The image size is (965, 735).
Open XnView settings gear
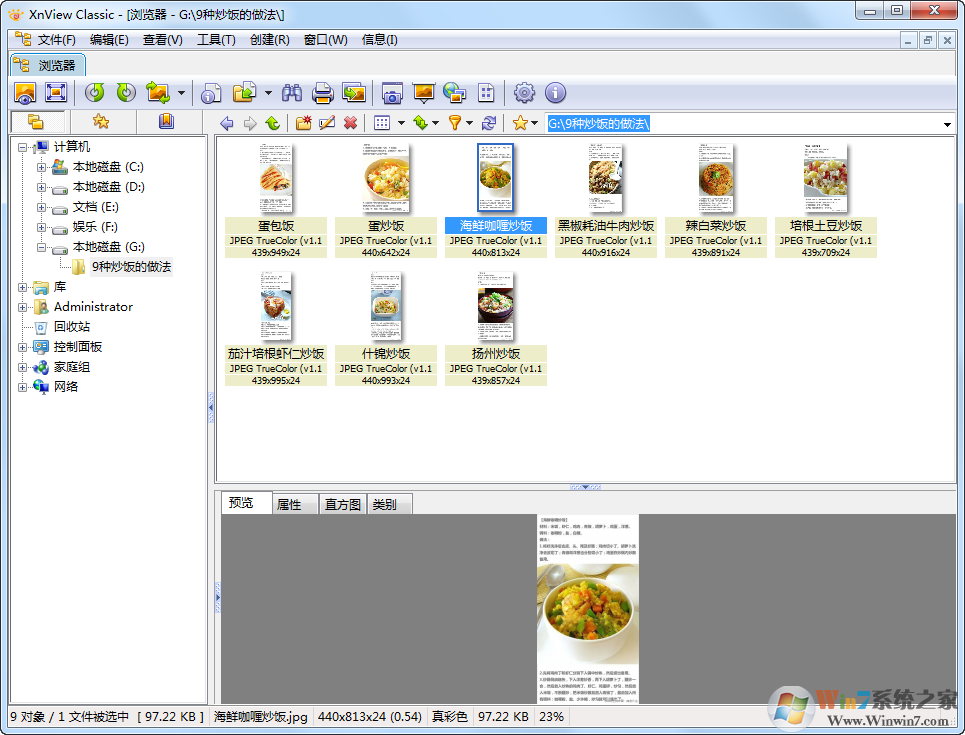coord(523,92)
